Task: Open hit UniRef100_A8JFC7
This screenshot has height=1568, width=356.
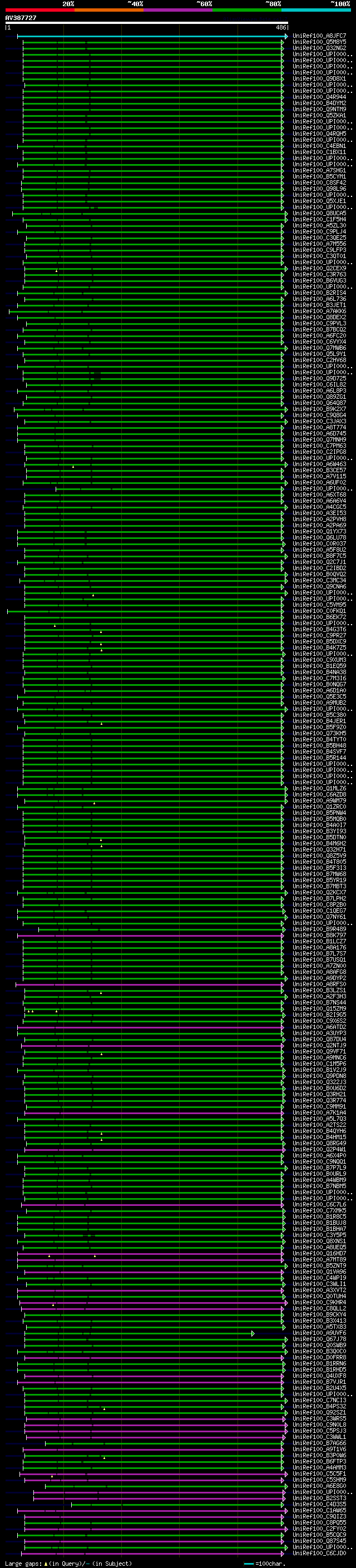Action: [x=319, y=36]
